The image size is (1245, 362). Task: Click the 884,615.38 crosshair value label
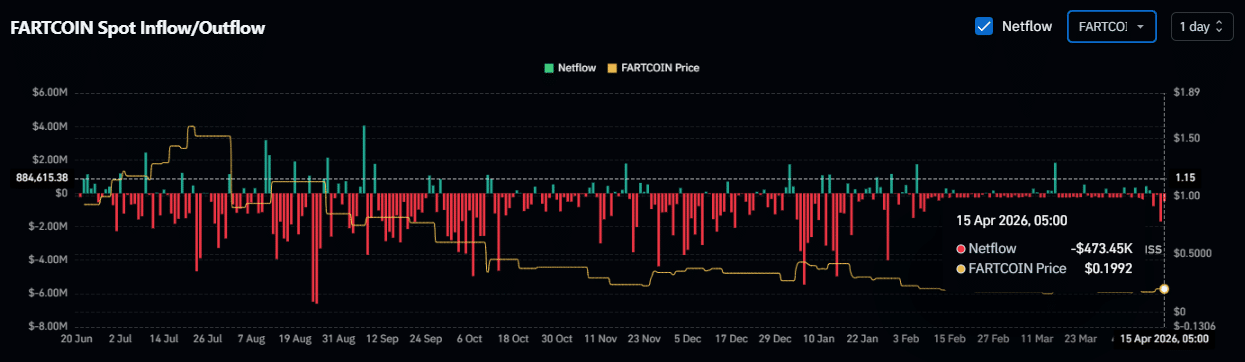point(41,178)
